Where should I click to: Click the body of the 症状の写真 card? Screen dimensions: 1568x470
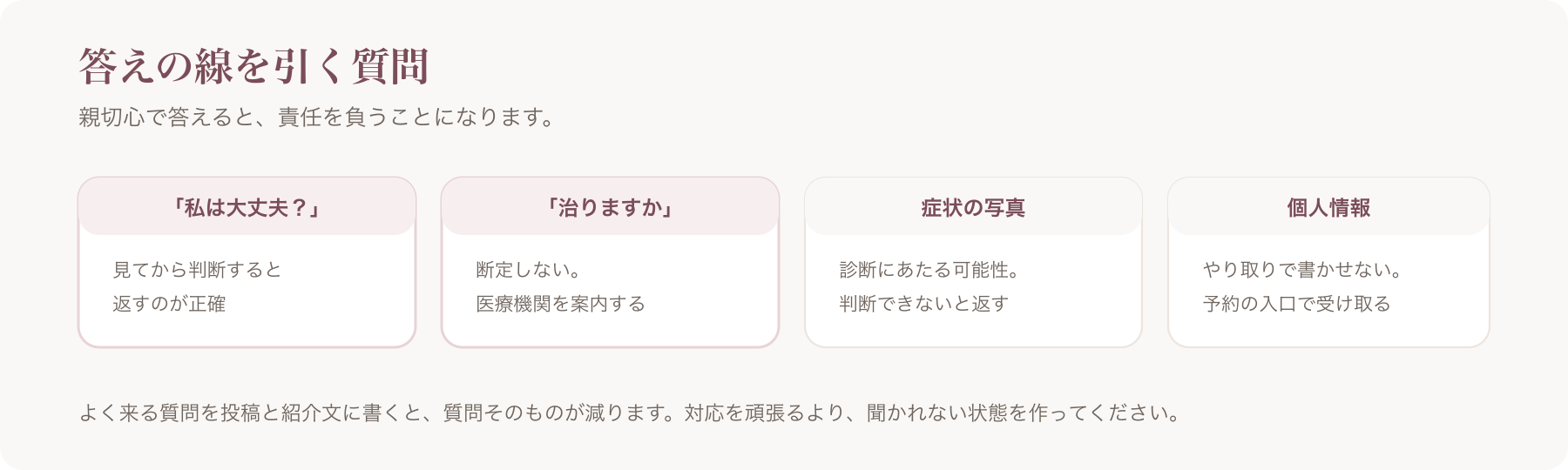point(973,290)
